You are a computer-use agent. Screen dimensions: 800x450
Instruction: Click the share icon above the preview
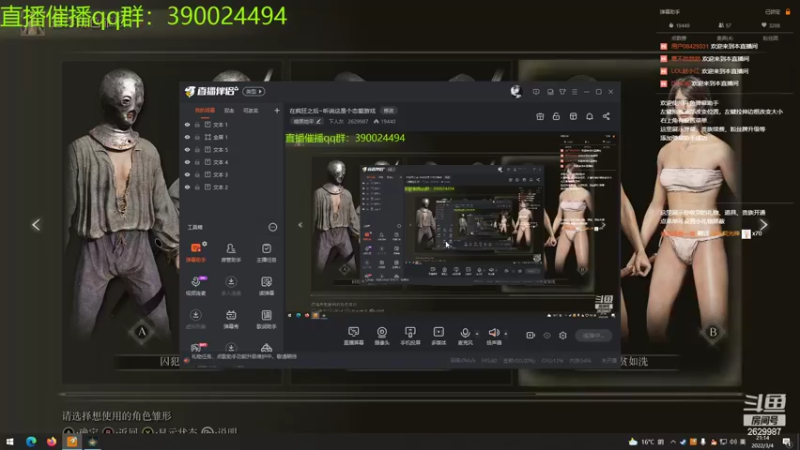[x=606, y=116]
